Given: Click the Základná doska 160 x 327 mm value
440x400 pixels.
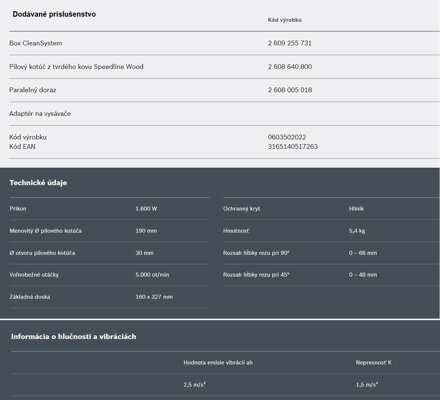Looking at the screenshot, I should pyautogui.click(x=154, y=297).
